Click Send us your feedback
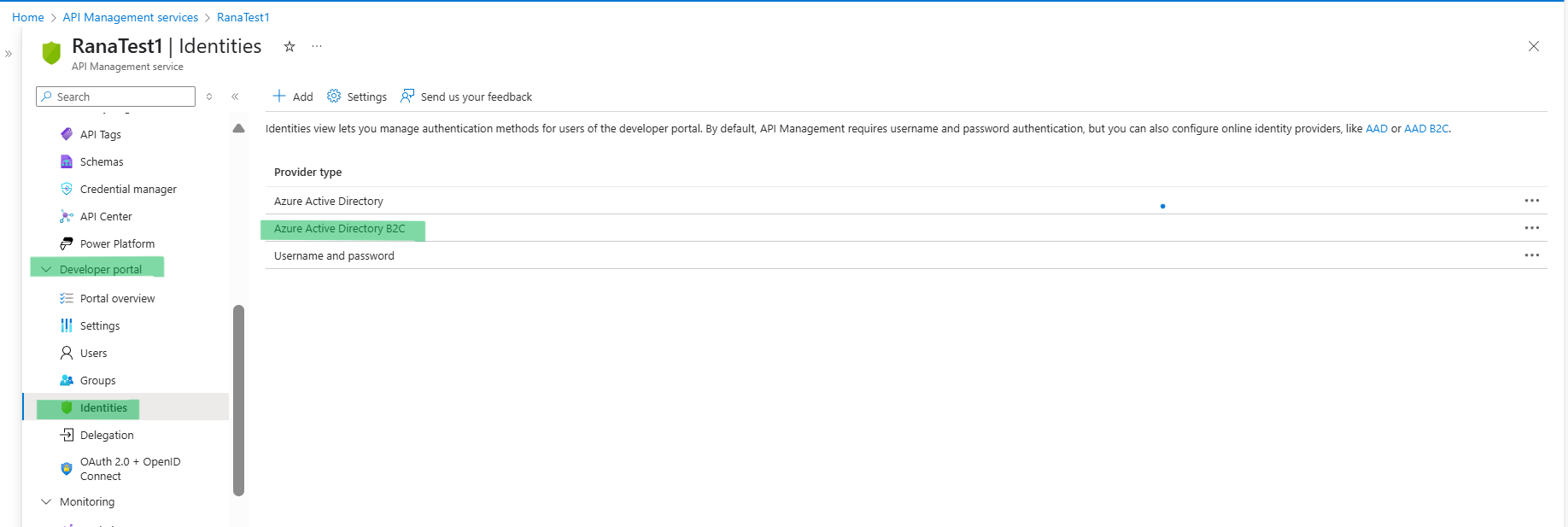Viewport: 1568px width, 527px height. tap(466, 97)
